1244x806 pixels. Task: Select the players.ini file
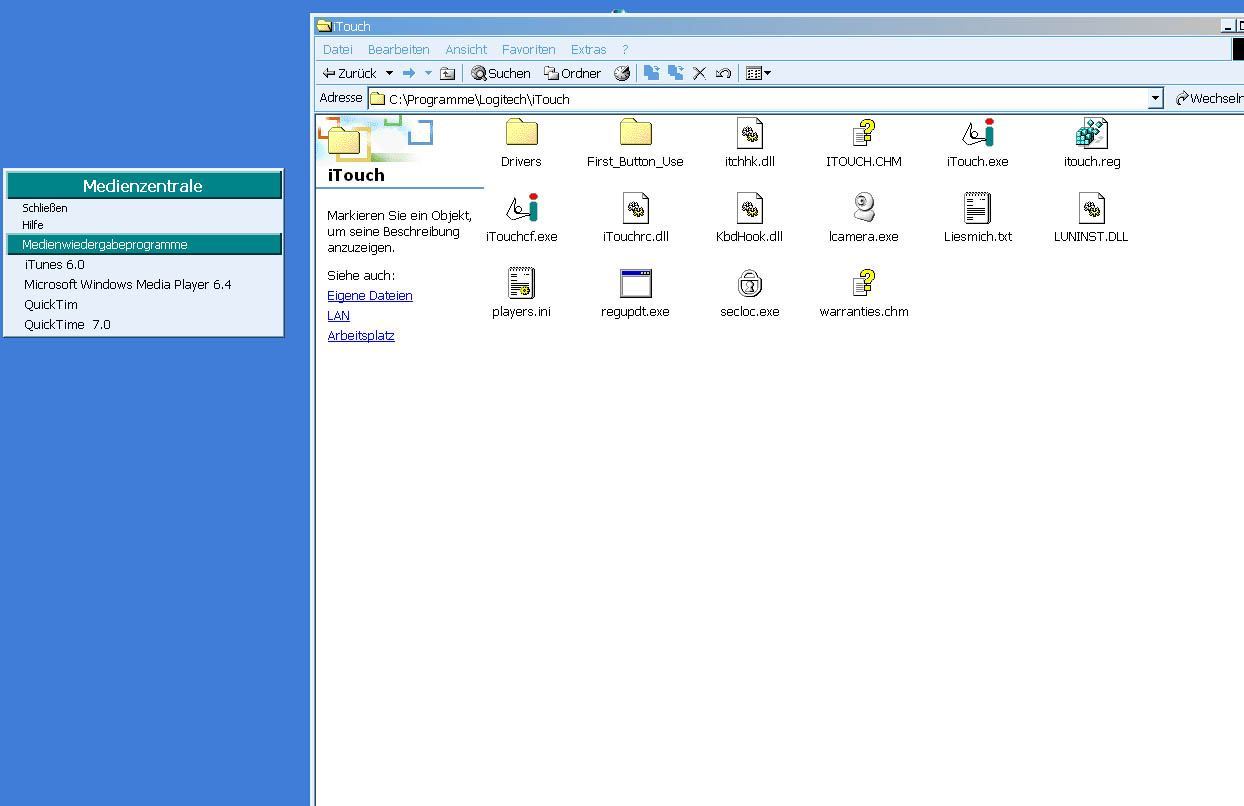click(521, 293)
